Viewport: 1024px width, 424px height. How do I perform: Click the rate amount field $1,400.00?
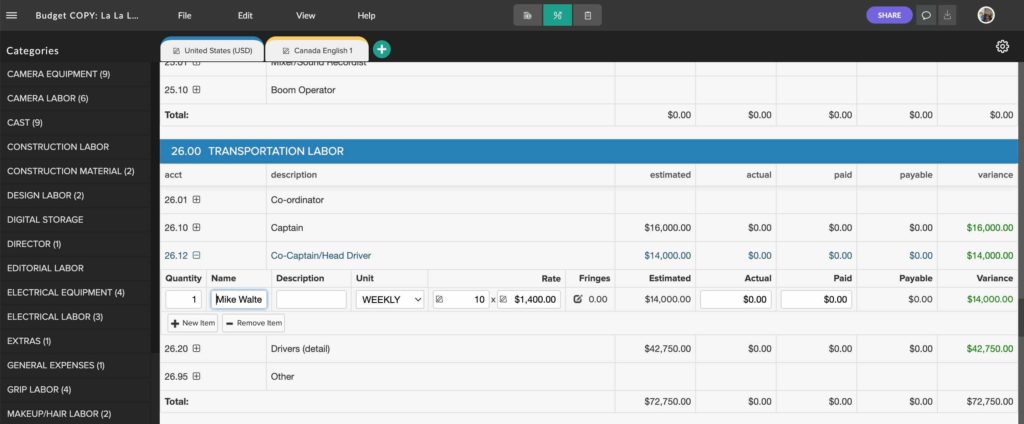(529, 299)
